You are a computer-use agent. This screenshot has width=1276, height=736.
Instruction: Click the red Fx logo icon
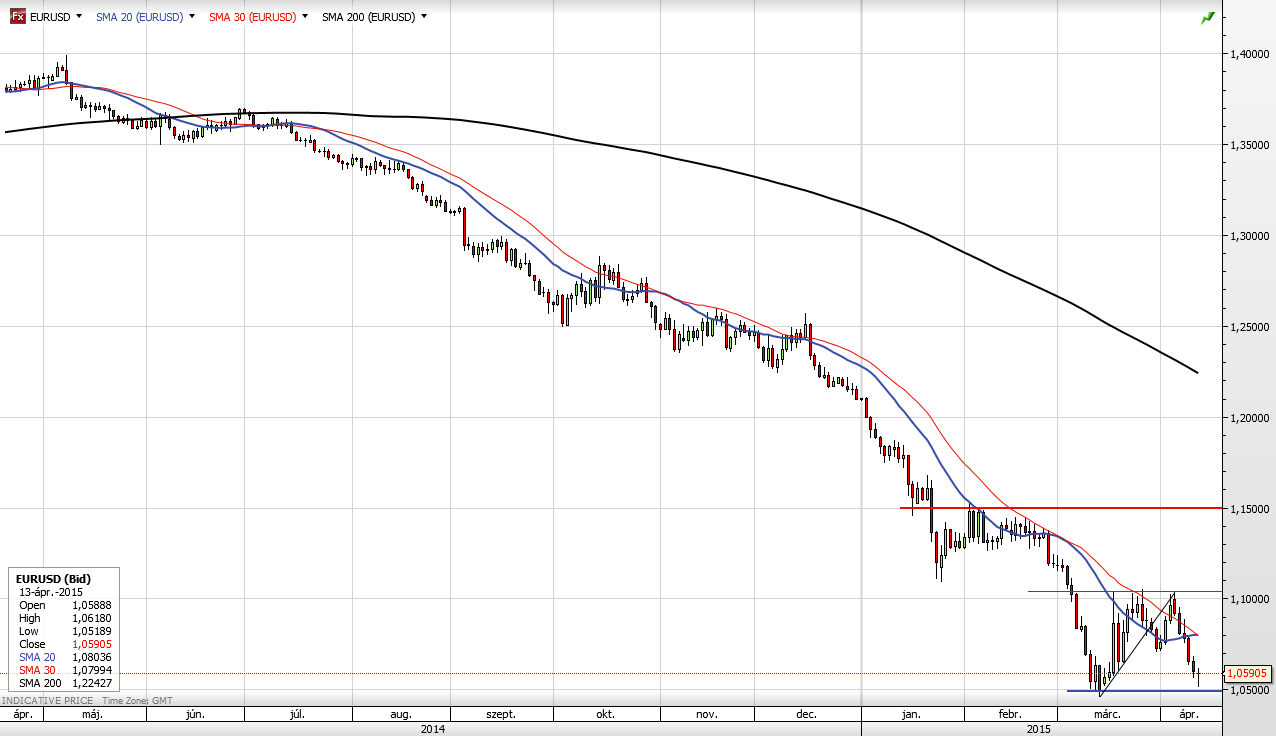pyautogui.click(x=18, y=16)
